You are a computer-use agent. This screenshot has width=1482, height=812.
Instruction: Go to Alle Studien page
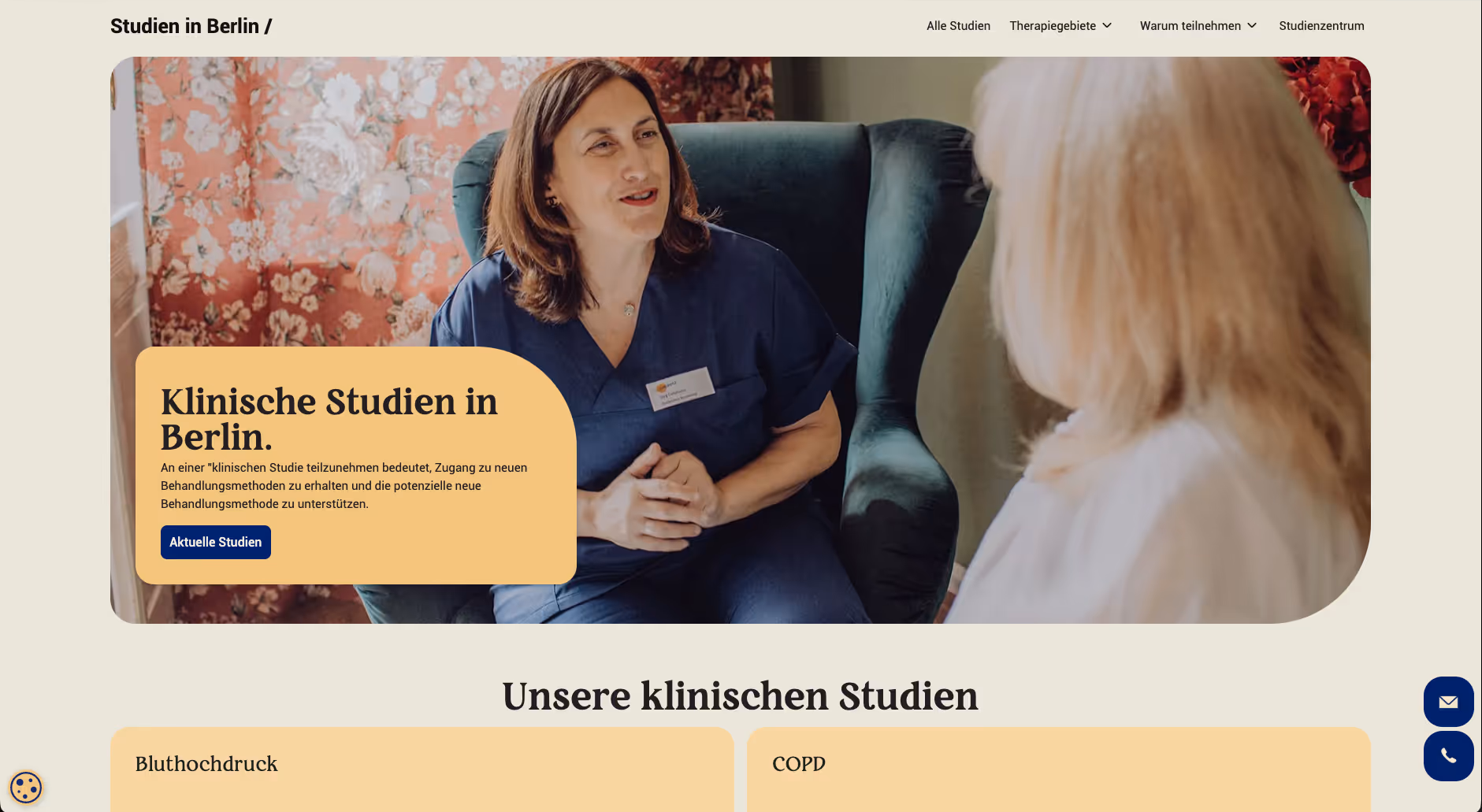click(958, 26)
